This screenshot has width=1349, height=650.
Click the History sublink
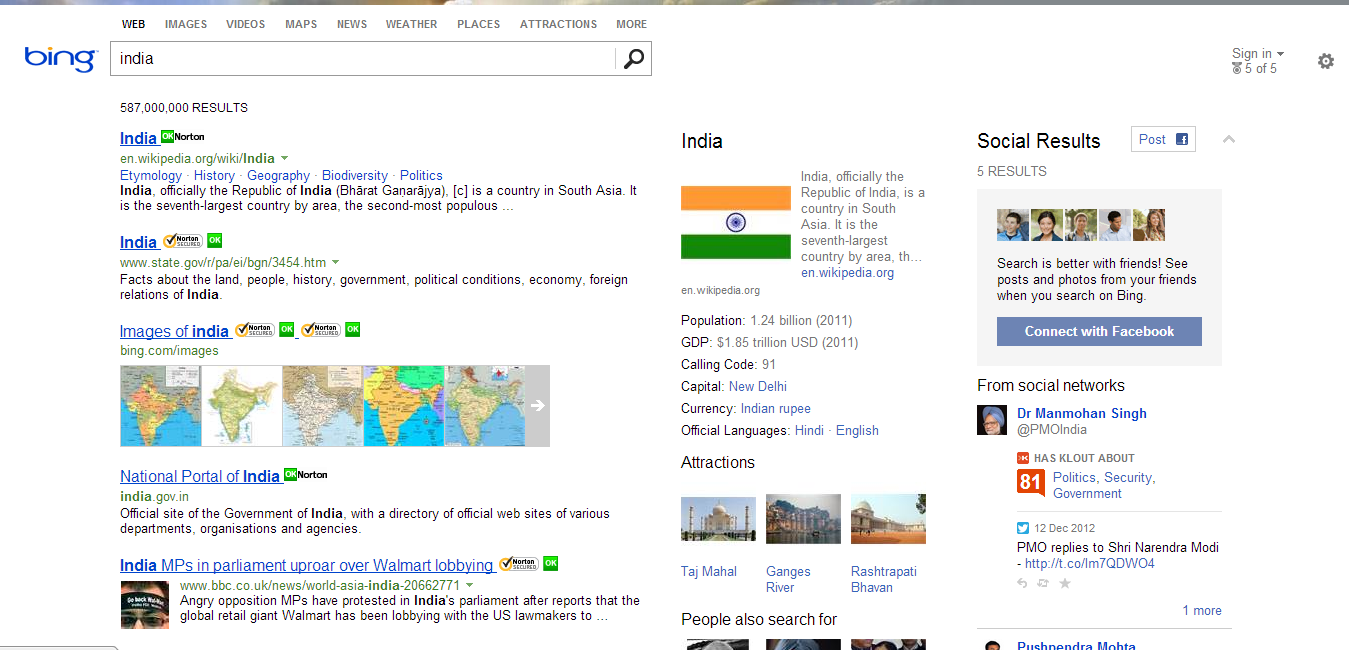pyautogui.click(x=214, y=175)
